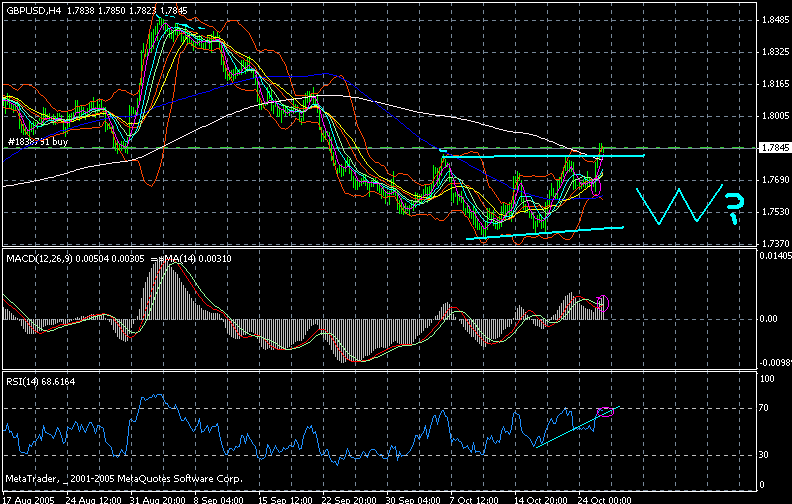Select the yellow-cyan question mark annotation

732,207
